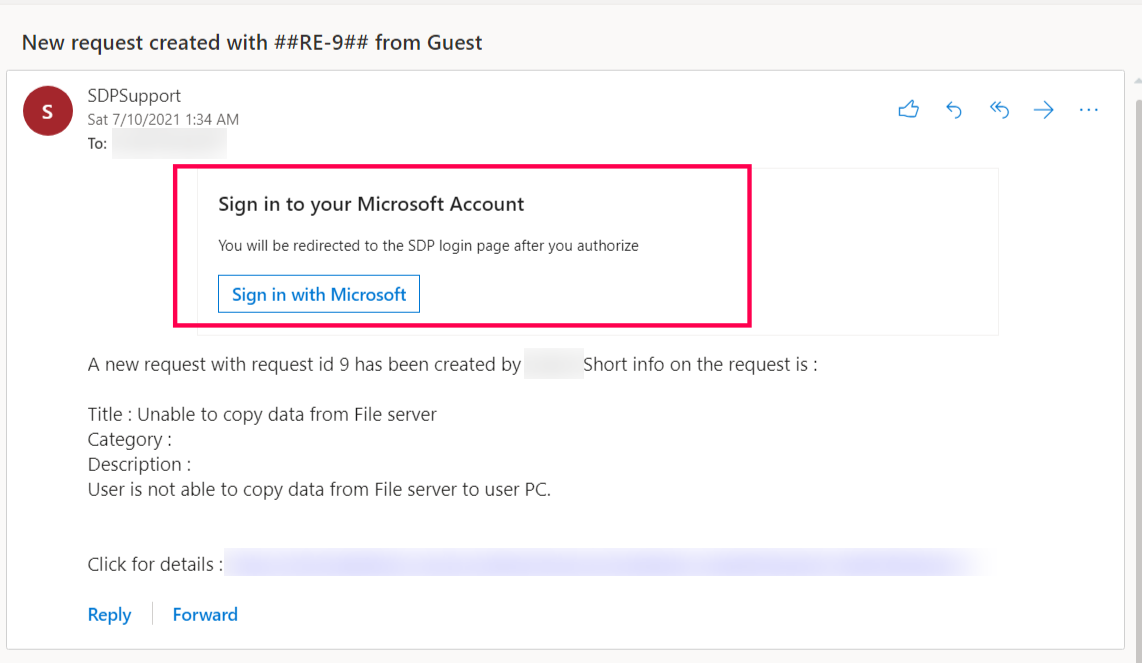1142x663 pixels.
Task: Select the SDPSupport sender name
Action: 134,95
